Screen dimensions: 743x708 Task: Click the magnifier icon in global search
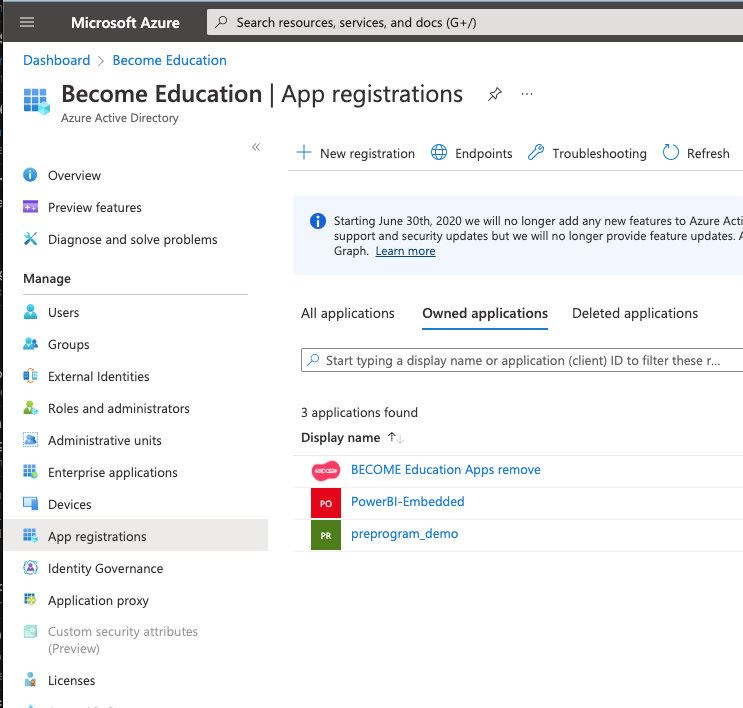click(x=221, y=22)
